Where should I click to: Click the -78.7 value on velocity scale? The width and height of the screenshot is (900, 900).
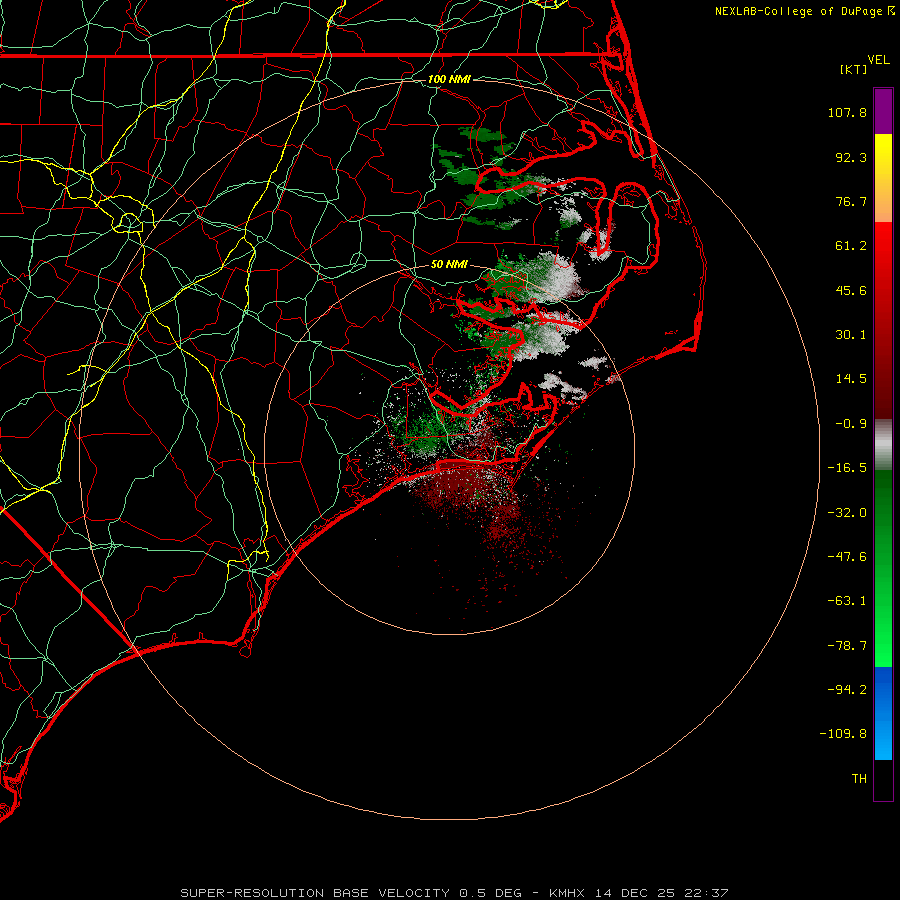(847, 646)
